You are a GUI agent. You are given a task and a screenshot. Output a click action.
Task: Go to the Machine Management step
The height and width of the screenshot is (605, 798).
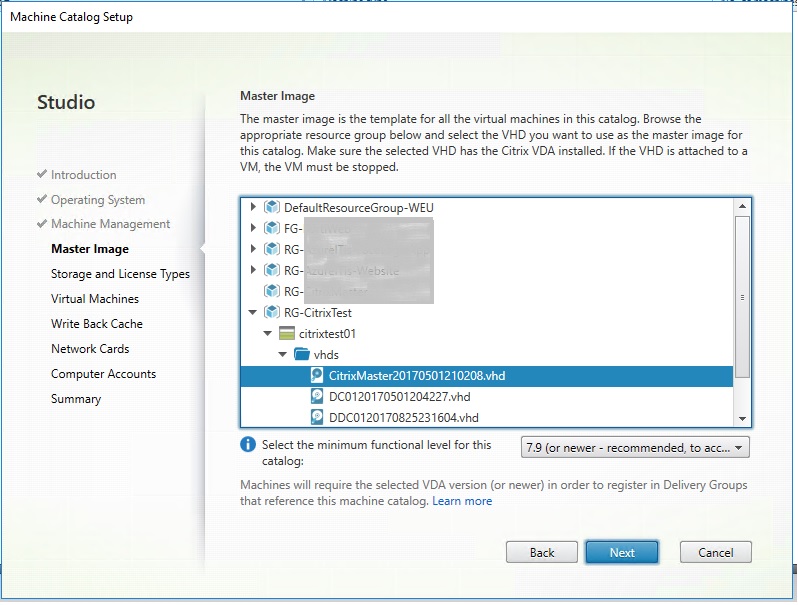click(110, 224)
